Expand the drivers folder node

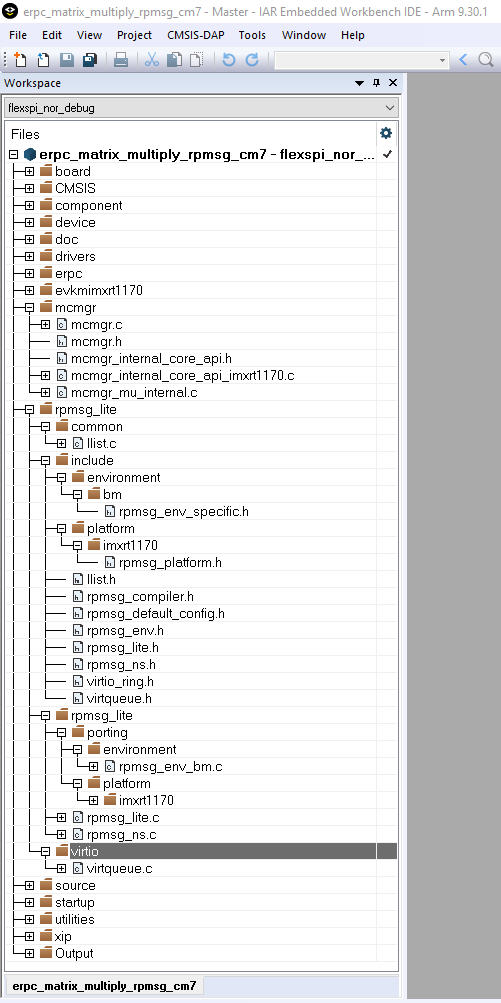pyautogui.click(x=29, y=257)
